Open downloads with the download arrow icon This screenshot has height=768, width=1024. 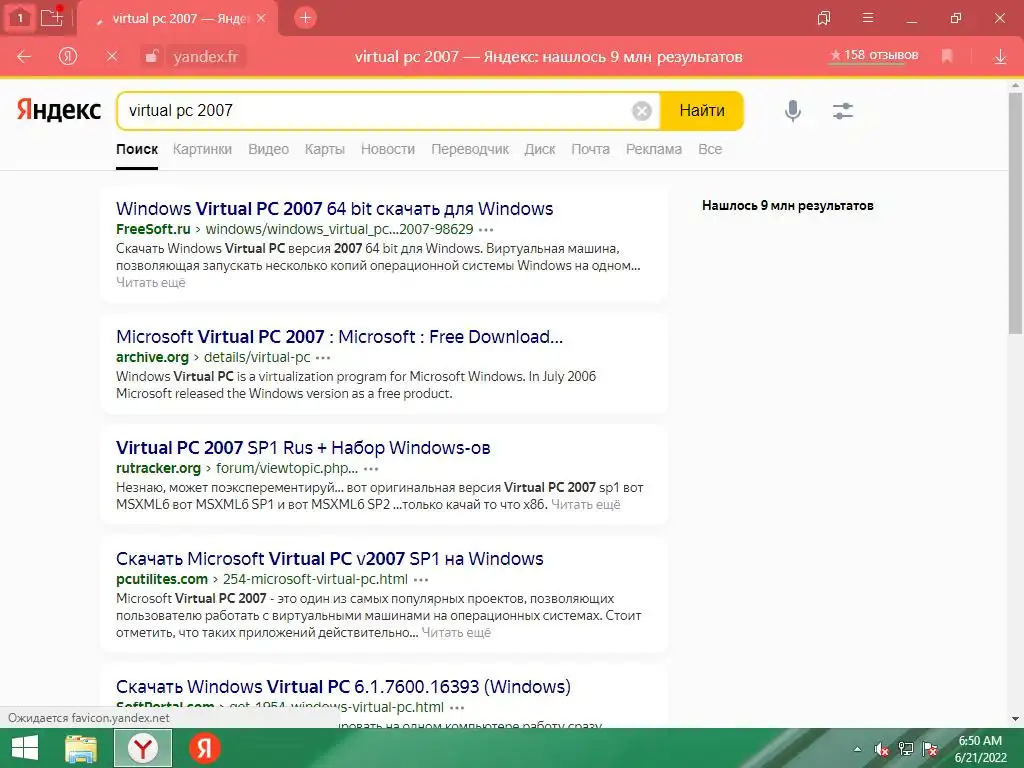pos(1000,57)
